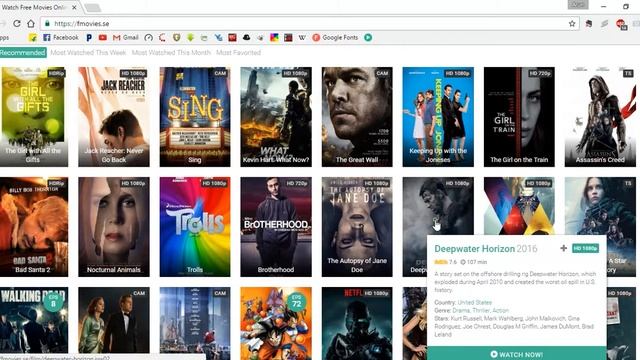Click the HD 1080p badge in popup
Image resolution: width=640 pixels, height=360 pixels.
coord(585,248)
